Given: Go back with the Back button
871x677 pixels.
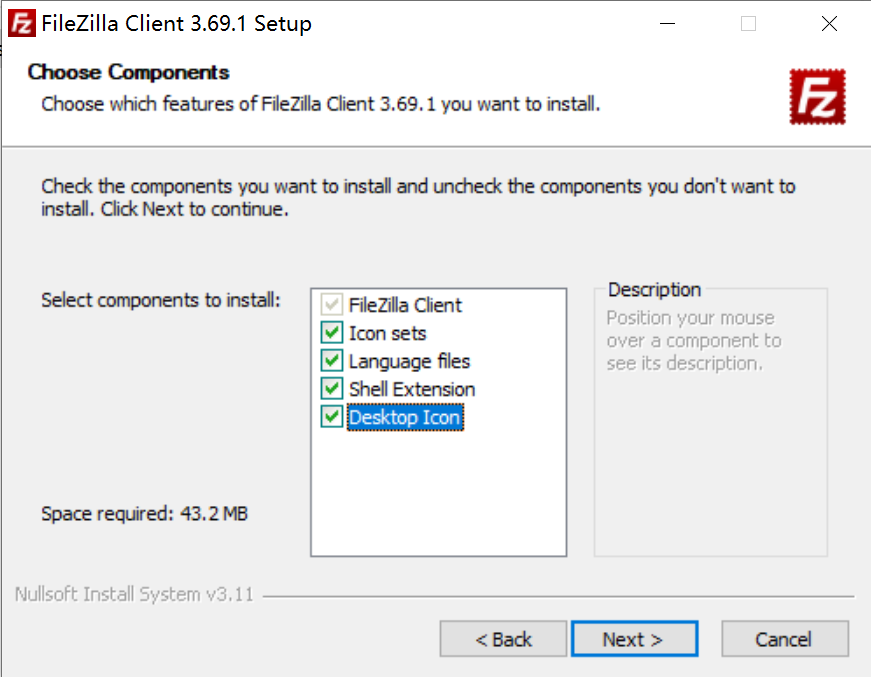Looking at the screenshot, I should pos(503,639).
